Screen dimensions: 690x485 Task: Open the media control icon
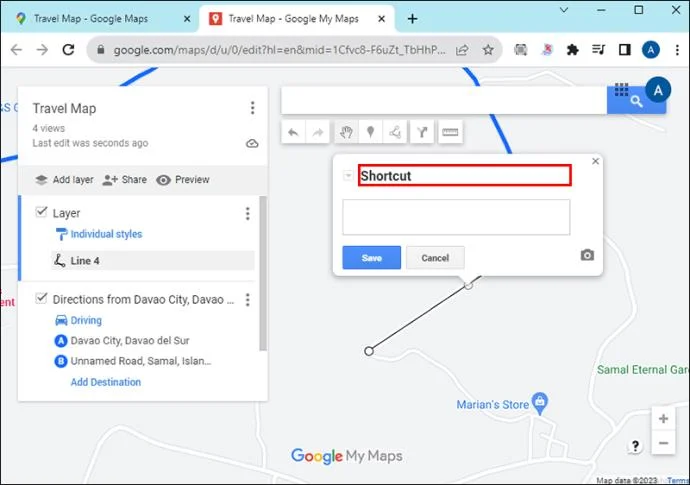[598, 50]
